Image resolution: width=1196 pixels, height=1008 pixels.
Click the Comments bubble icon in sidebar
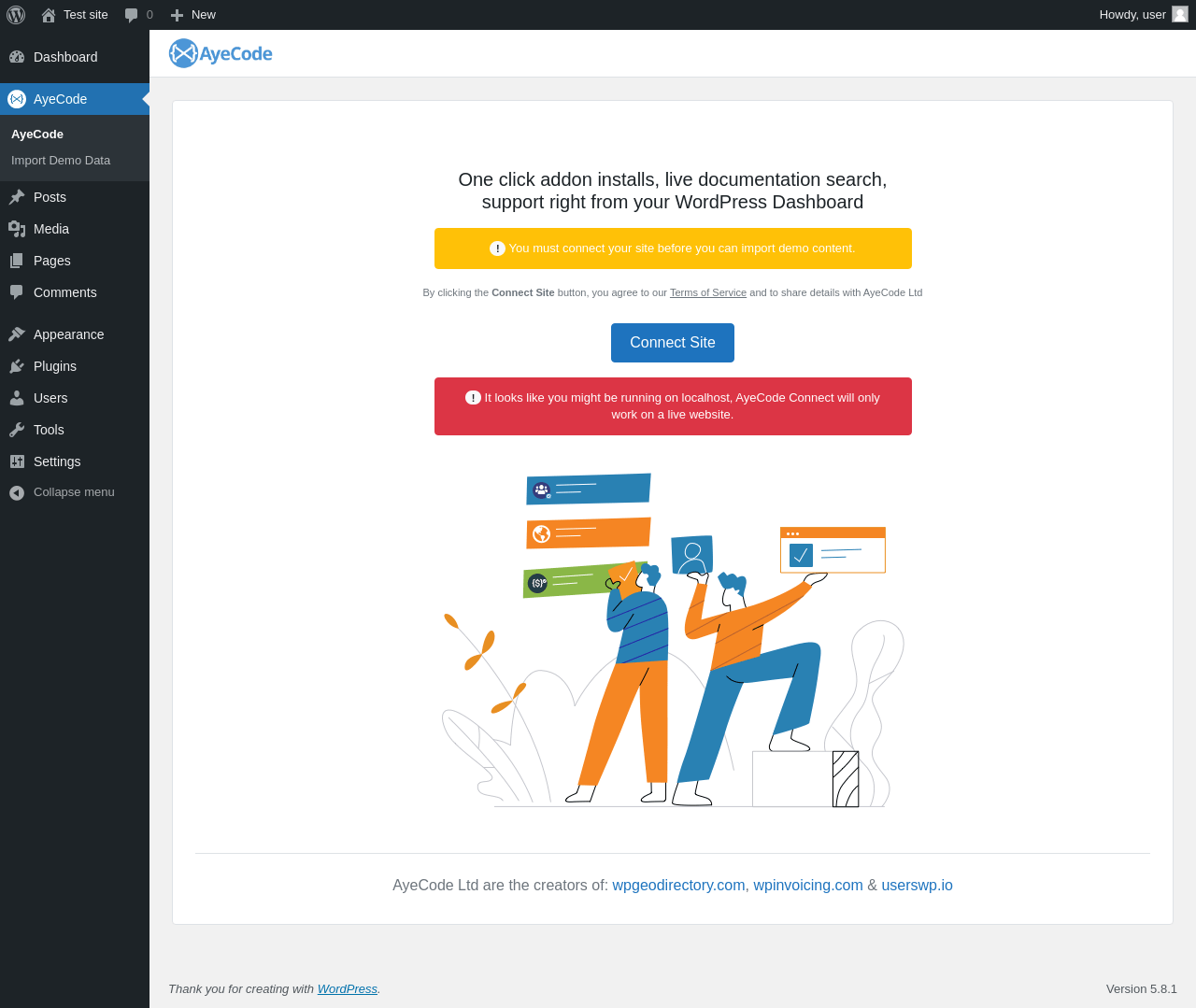click(x=17, y=292)
